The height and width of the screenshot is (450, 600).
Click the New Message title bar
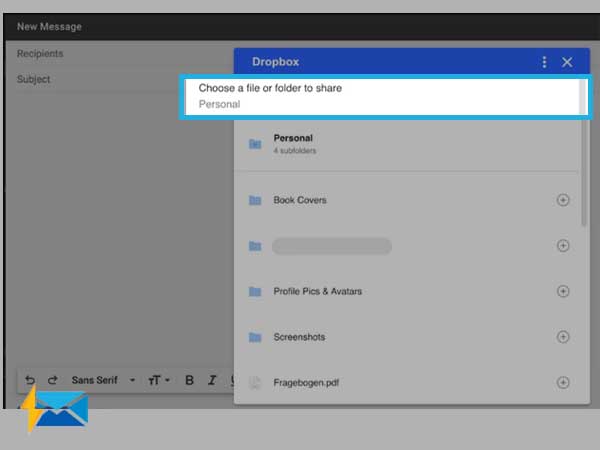point(302,27)
